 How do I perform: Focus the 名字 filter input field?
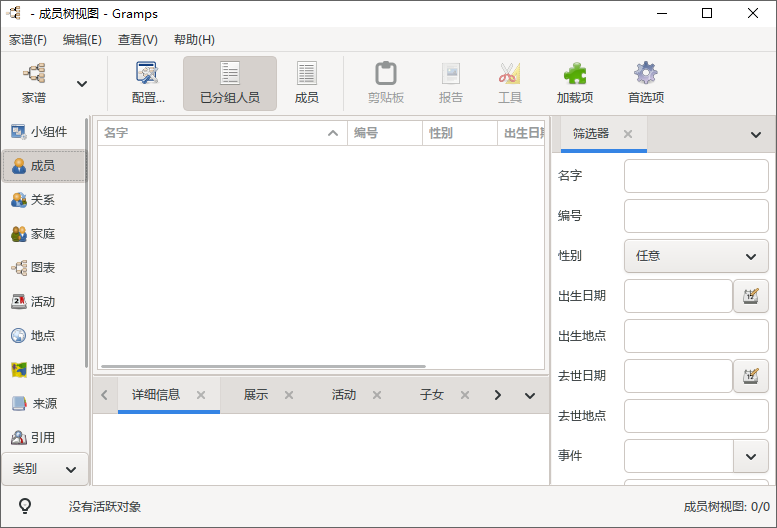coord(696,176)
